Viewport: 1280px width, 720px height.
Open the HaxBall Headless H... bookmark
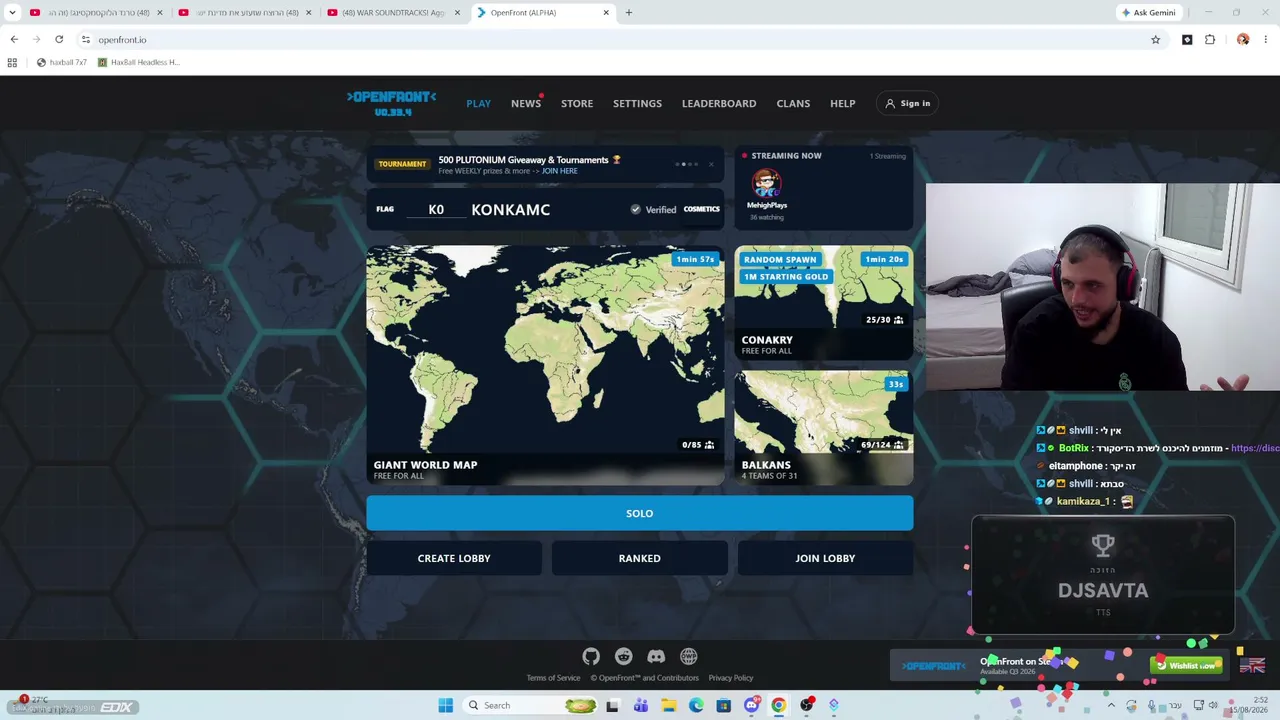pyautogui.click(x=138, y=62)
